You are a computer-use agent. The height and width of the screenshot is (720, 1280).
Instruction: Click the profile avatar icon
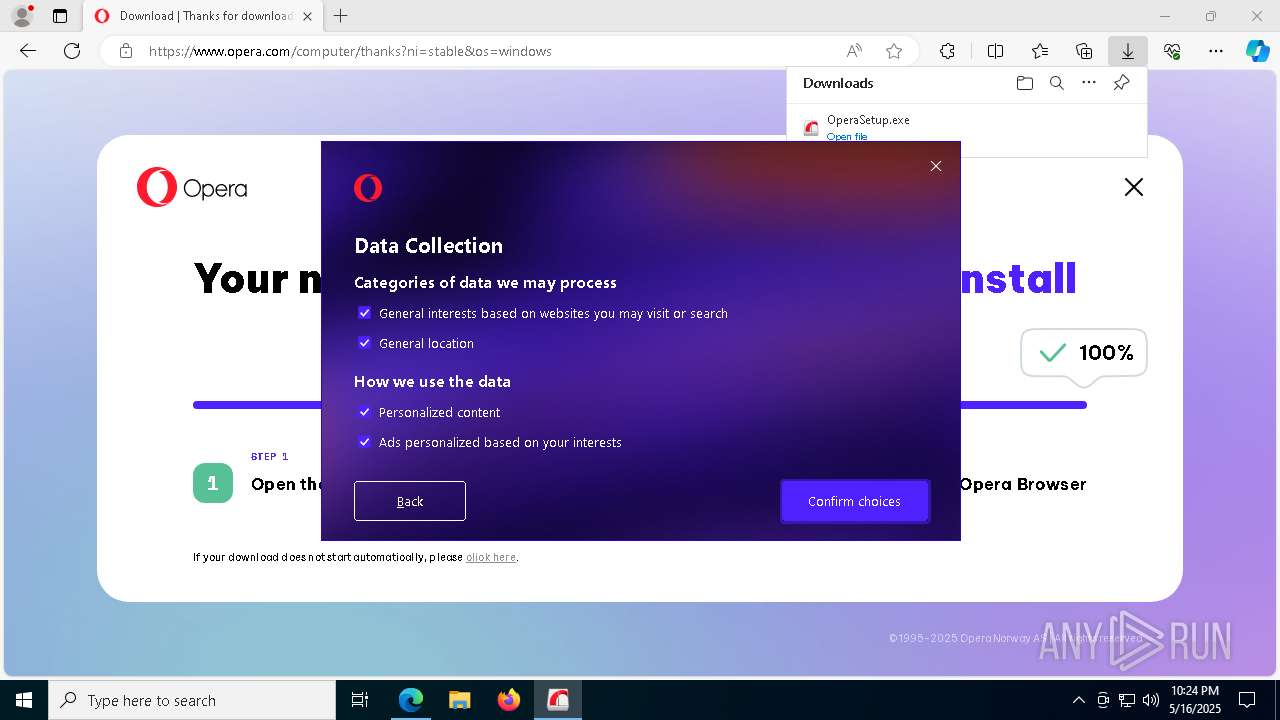22,16
